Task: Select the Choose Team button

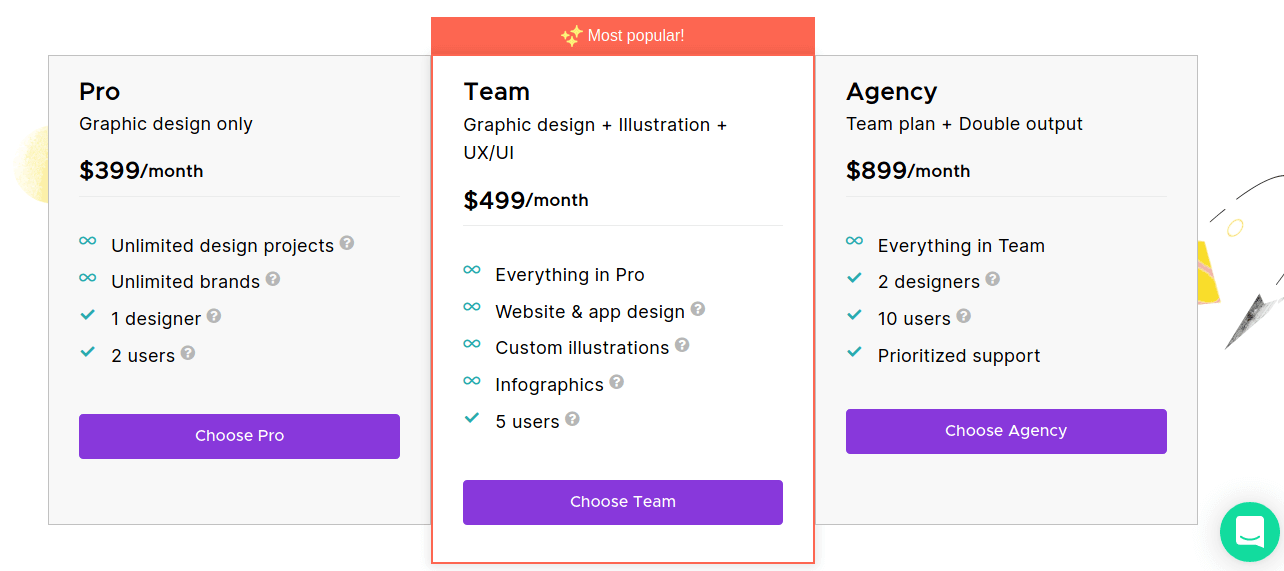Action: point(623,502)
